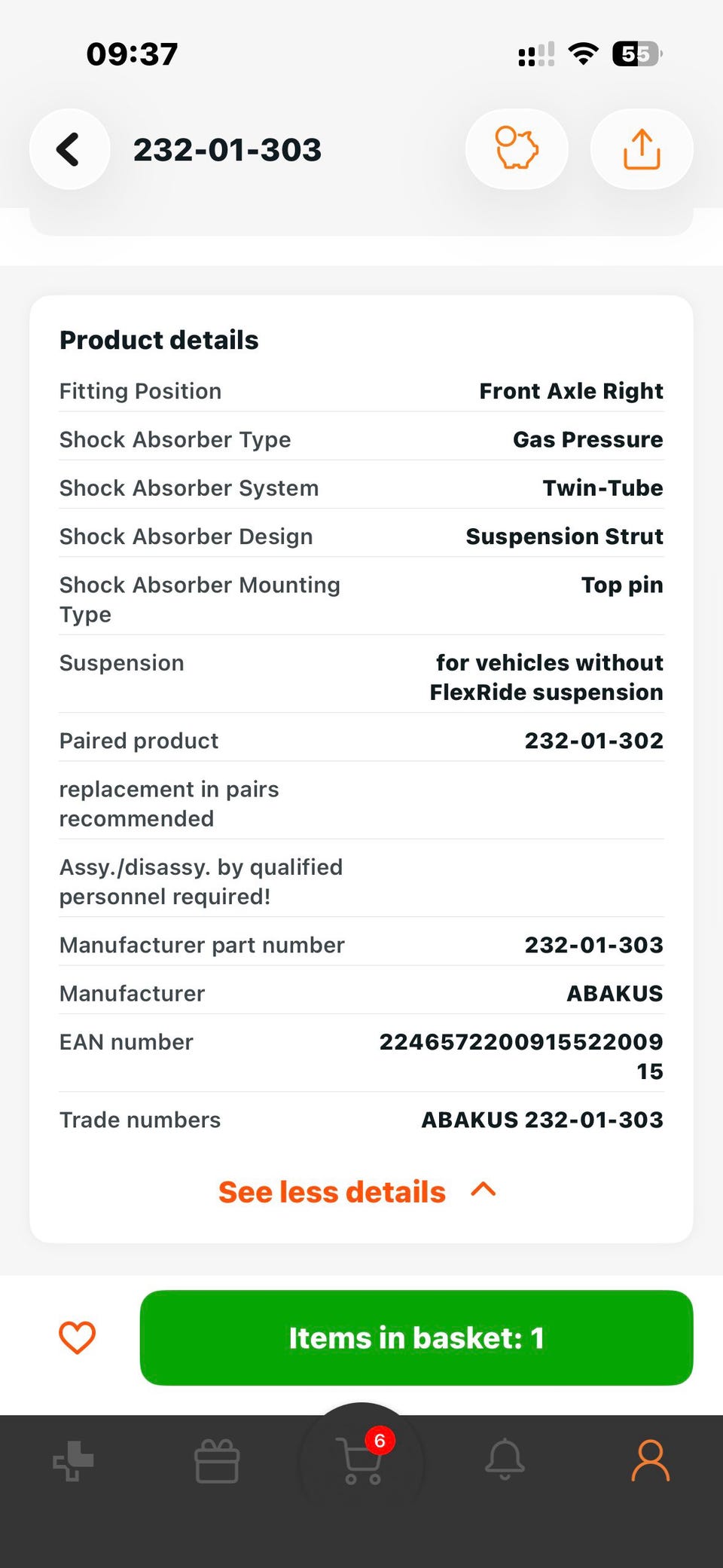Select the ABAKUS manufacturer value
The image size is (723, 1568).
click(x=615, y=993)
